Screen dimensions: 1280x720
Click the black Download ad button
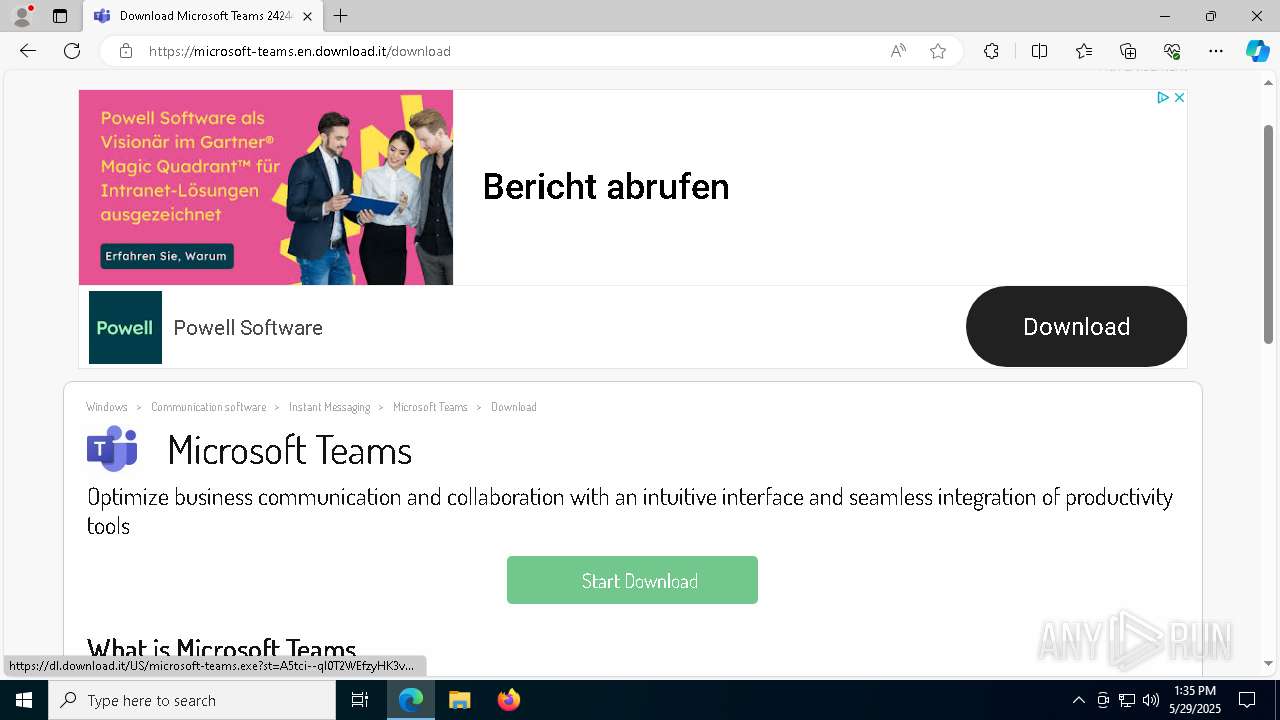(1076, 326)
